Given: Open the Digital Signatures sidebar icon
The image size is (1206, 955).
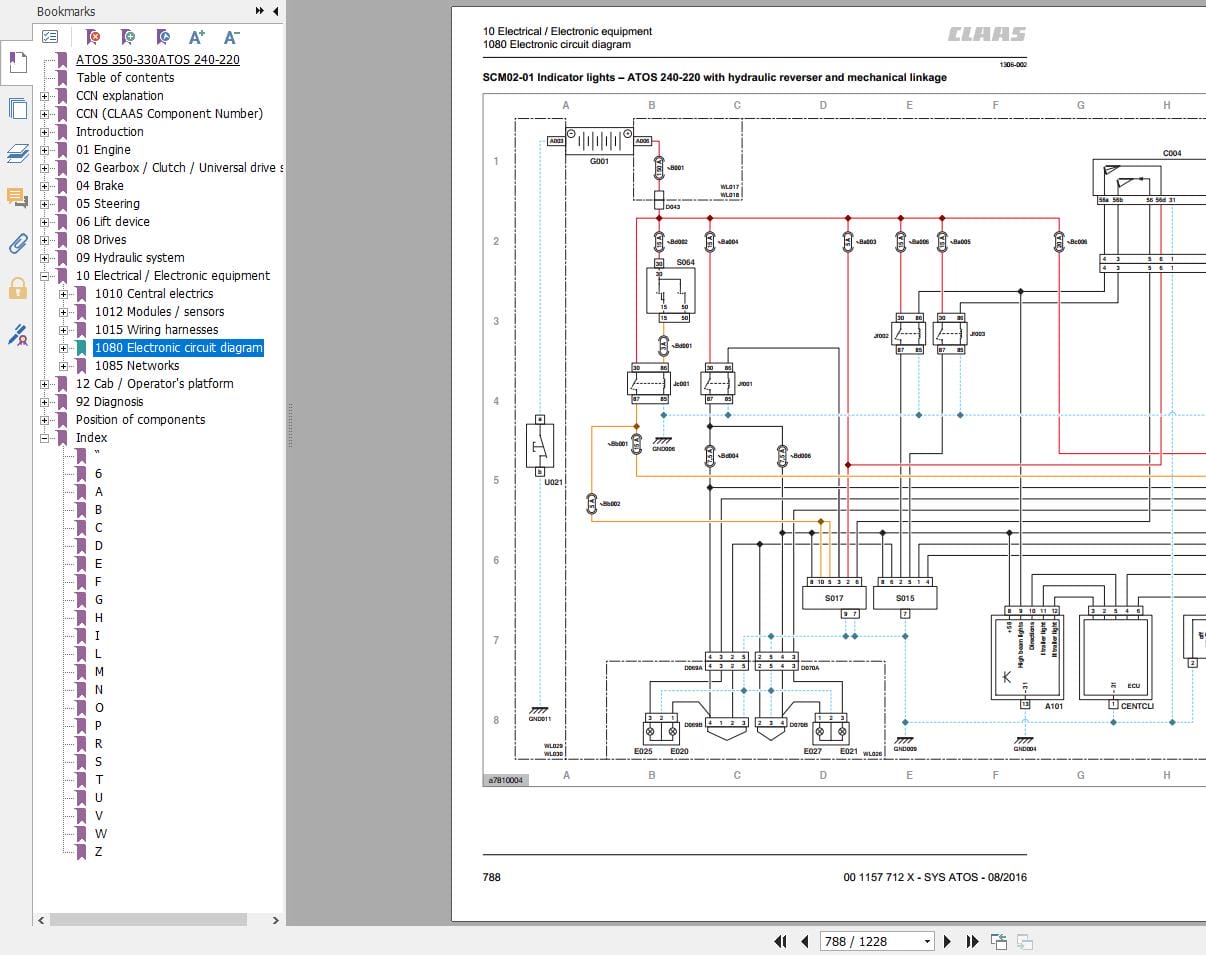Looking at the screenshot, I should coord(17,334).
